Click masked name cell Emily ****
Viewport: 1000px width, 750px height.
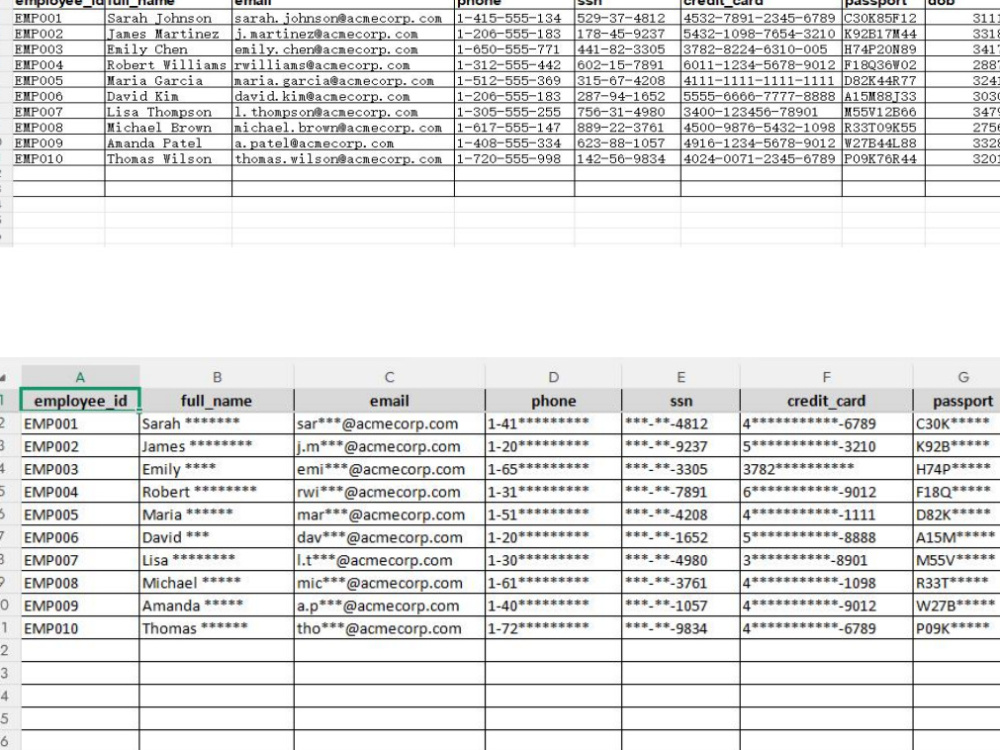(217, 469)
